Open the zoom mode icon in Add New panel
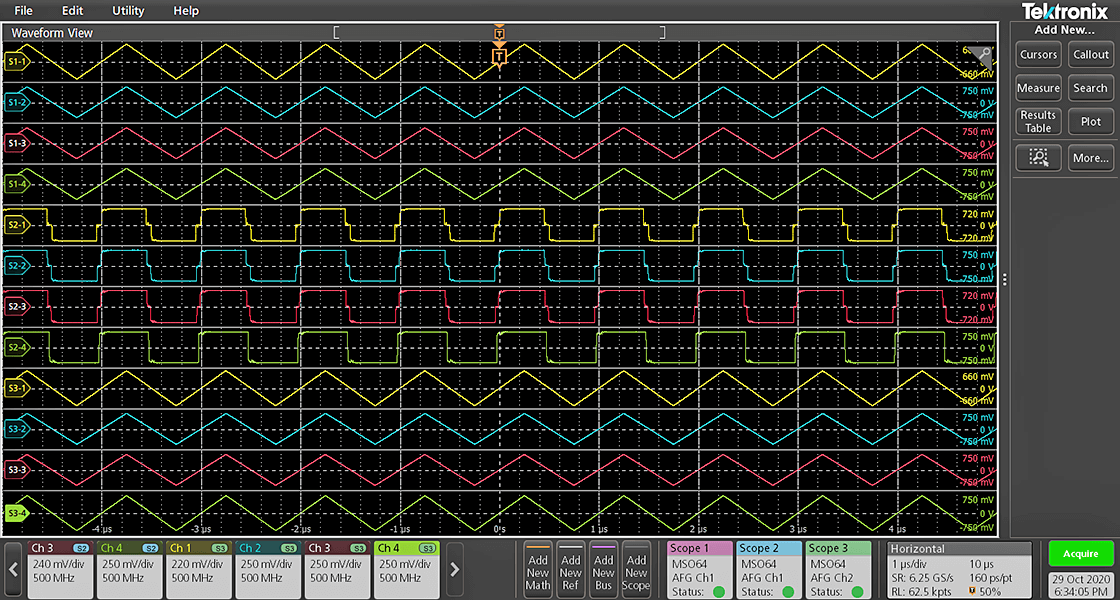Viewport: 1120px width, 600px height. click(1038, 157)
